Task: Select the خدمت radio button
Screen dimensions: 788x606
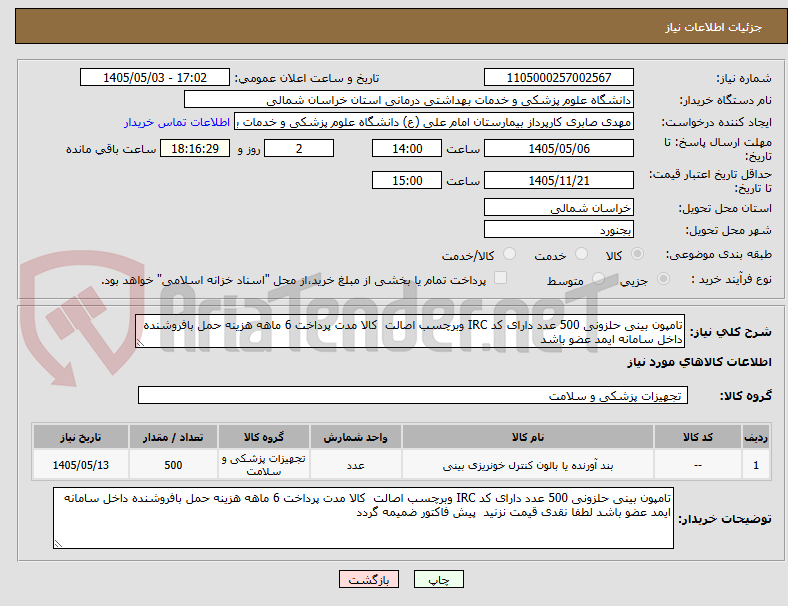Action: [x=581, y=254]
